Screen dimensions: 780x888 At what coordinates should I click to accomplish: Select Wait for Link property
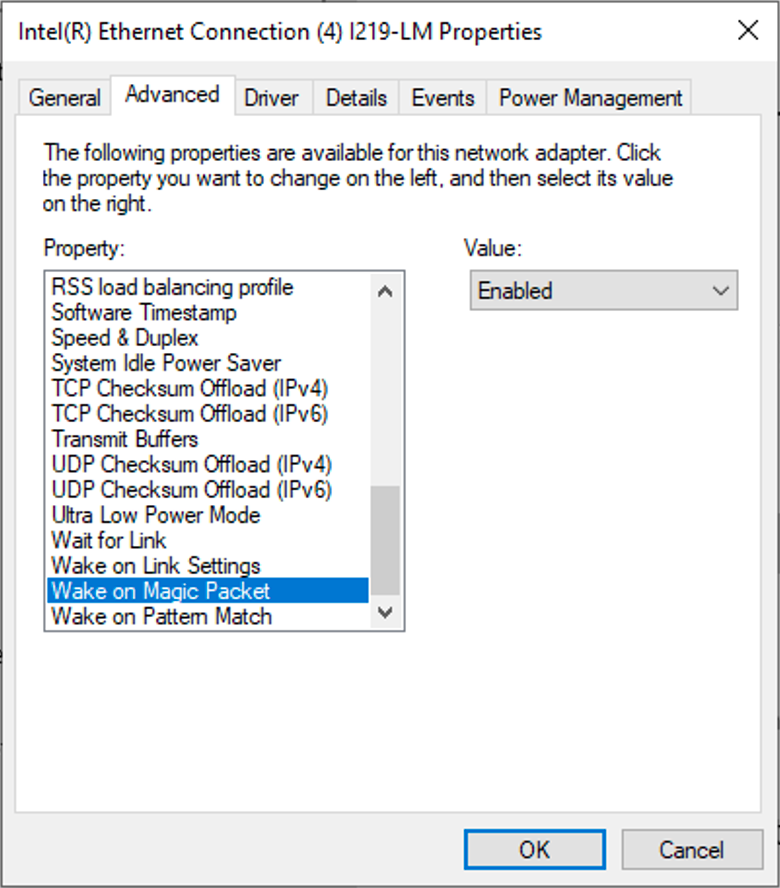(x=208, y=540)
